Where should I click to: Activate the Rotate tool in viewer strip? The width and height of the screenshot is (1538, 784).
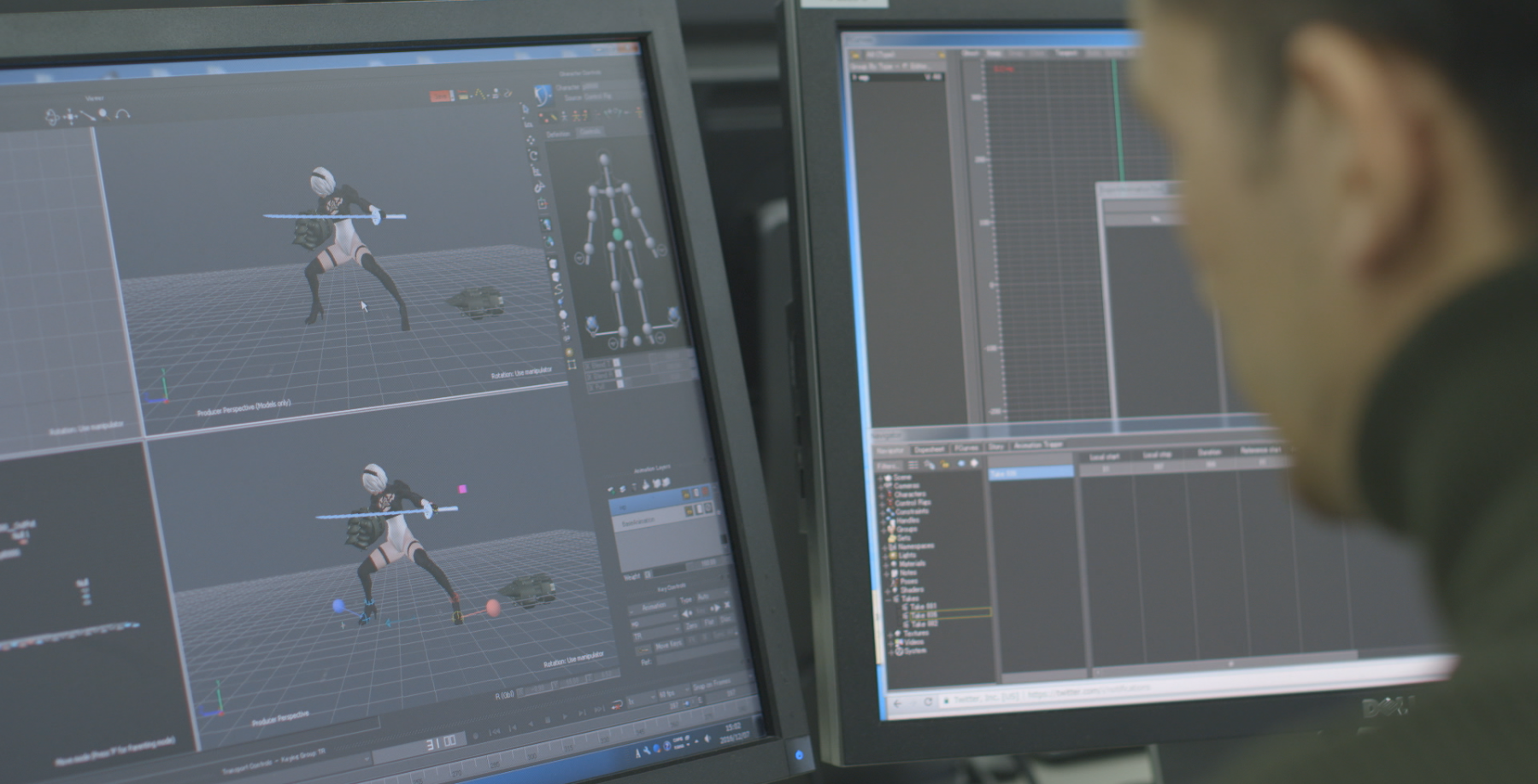[x=534, y=155]
